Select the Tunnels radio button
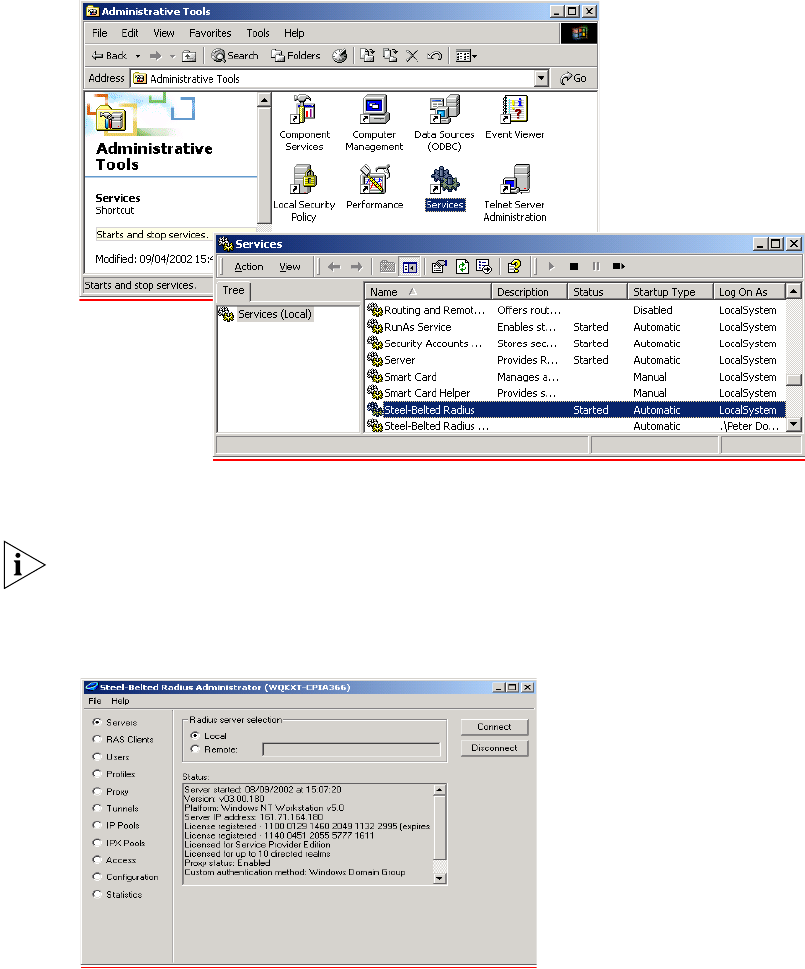The height and width of the screenshot is (969, 805). 97,808
